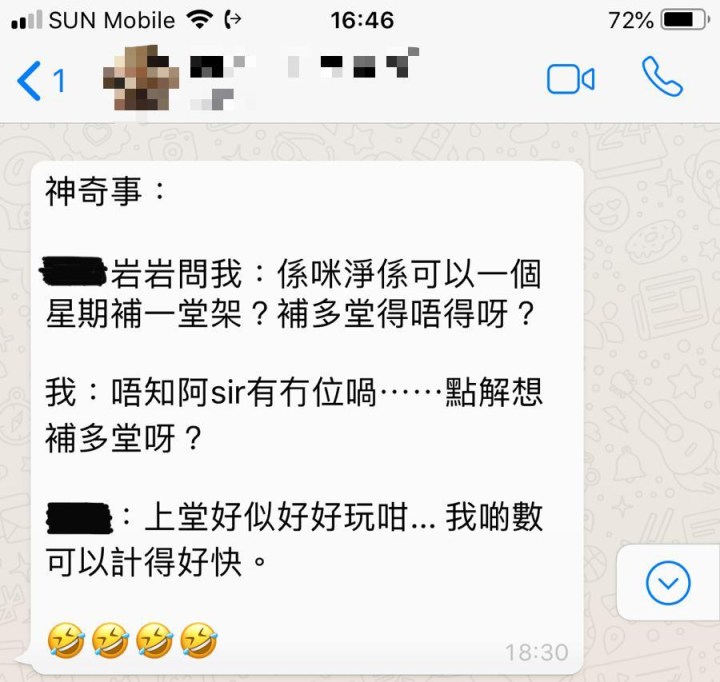Viewport: 720px width, 682px height.
Task: Tap the line containing 阿sir in message
Action: pyautogui.click(x=294, y=393)
